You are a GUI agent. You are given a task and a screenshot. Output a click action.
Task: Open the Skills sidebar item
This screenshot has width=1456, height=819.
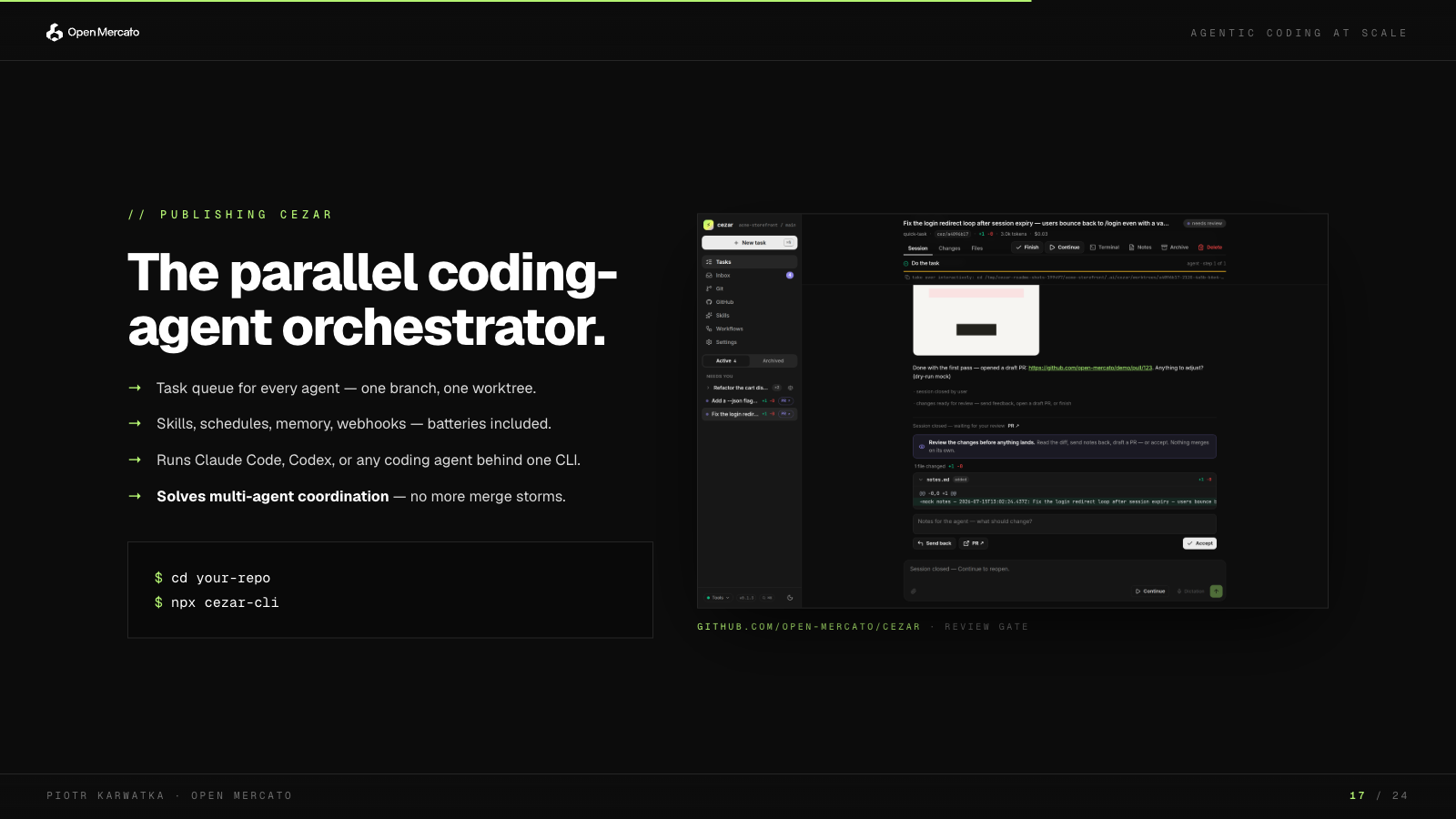coord(749,316)
